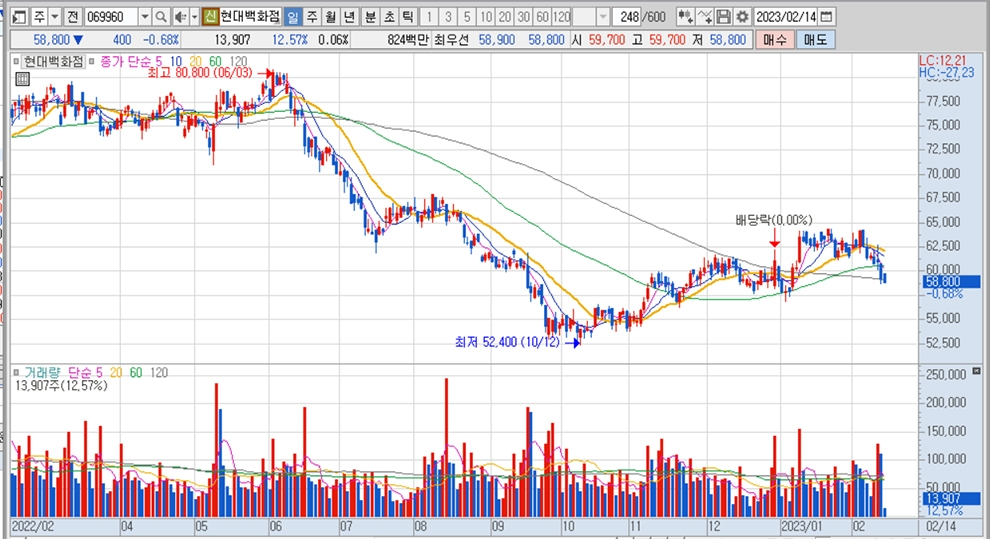The width and height of the screenshot is (990, 539).
Task: Click the add candle indicator icon
Action: click(x=685, y=17)
